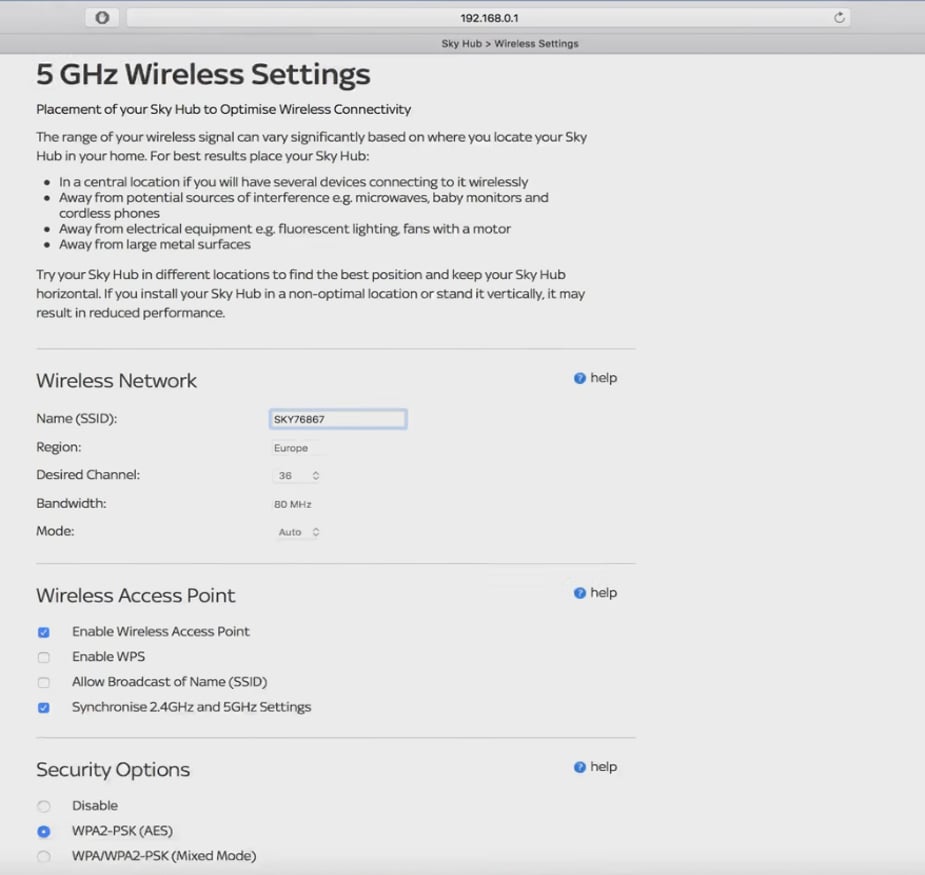Open the help icon for Wireless Access Point
Viewport: 925px width, 875px height.
tap(580, 593)
